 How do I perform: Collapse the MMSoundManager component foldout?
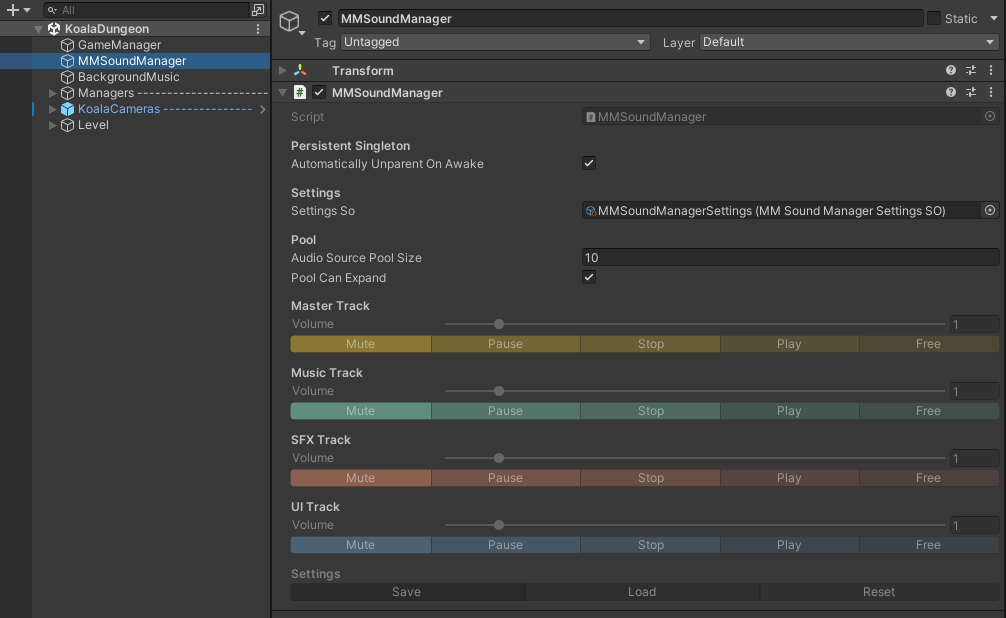282,92
